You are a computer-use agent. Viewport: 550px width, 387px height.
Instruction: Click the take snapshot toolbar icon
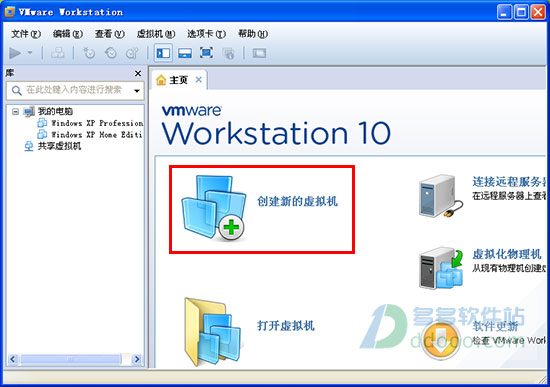pyautogui.click(x=89, y=53)
